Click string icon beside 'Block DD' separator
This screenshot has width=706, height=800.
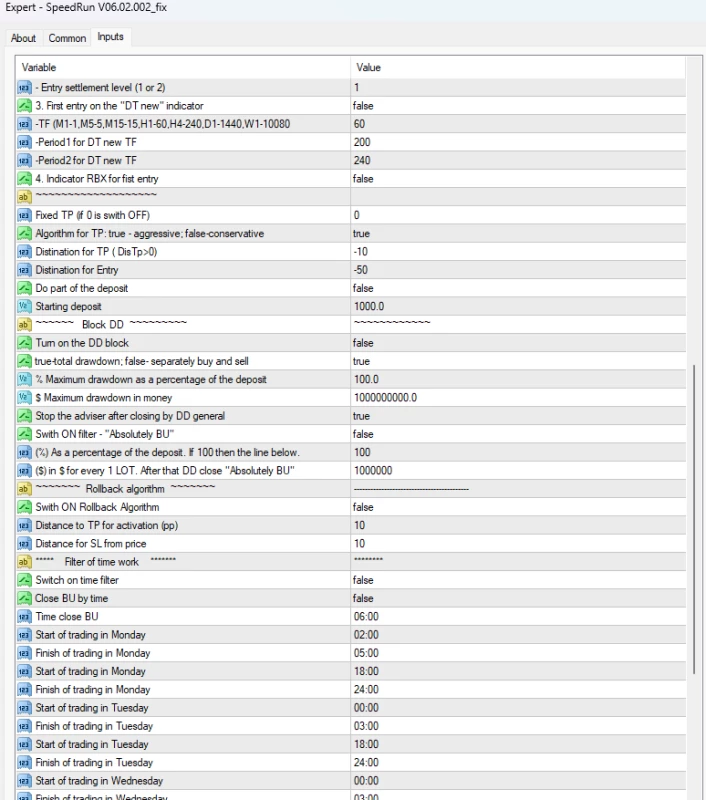[25, 324]
